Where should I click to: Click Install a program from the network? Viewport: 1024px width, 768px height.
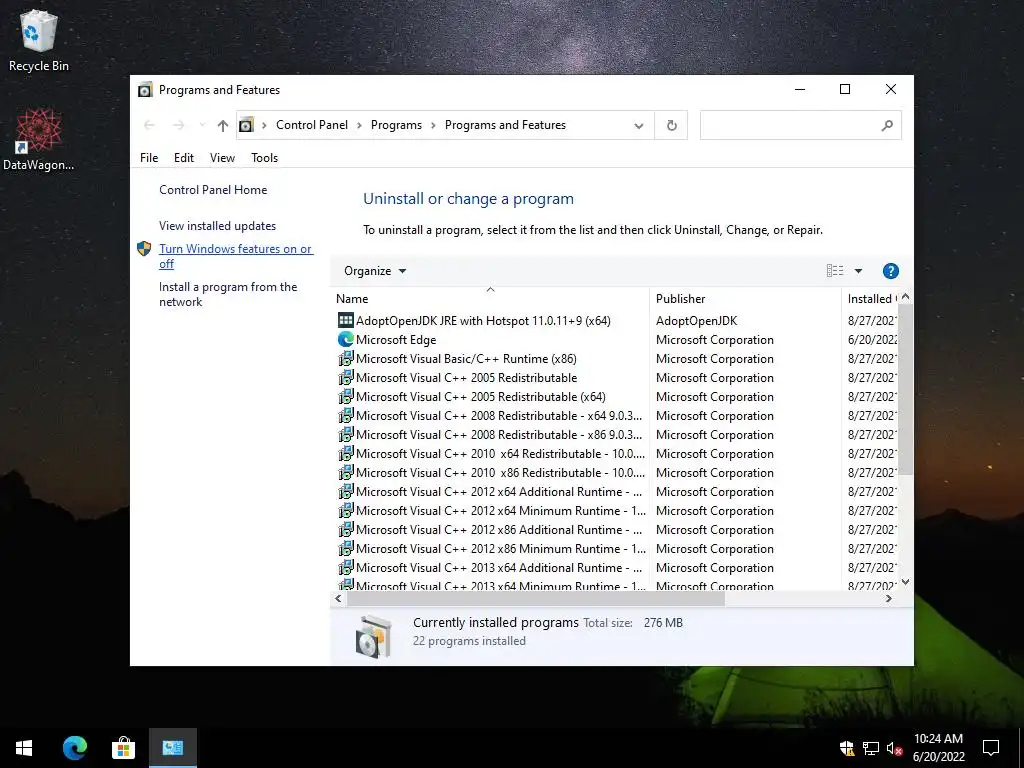(228, 295)
